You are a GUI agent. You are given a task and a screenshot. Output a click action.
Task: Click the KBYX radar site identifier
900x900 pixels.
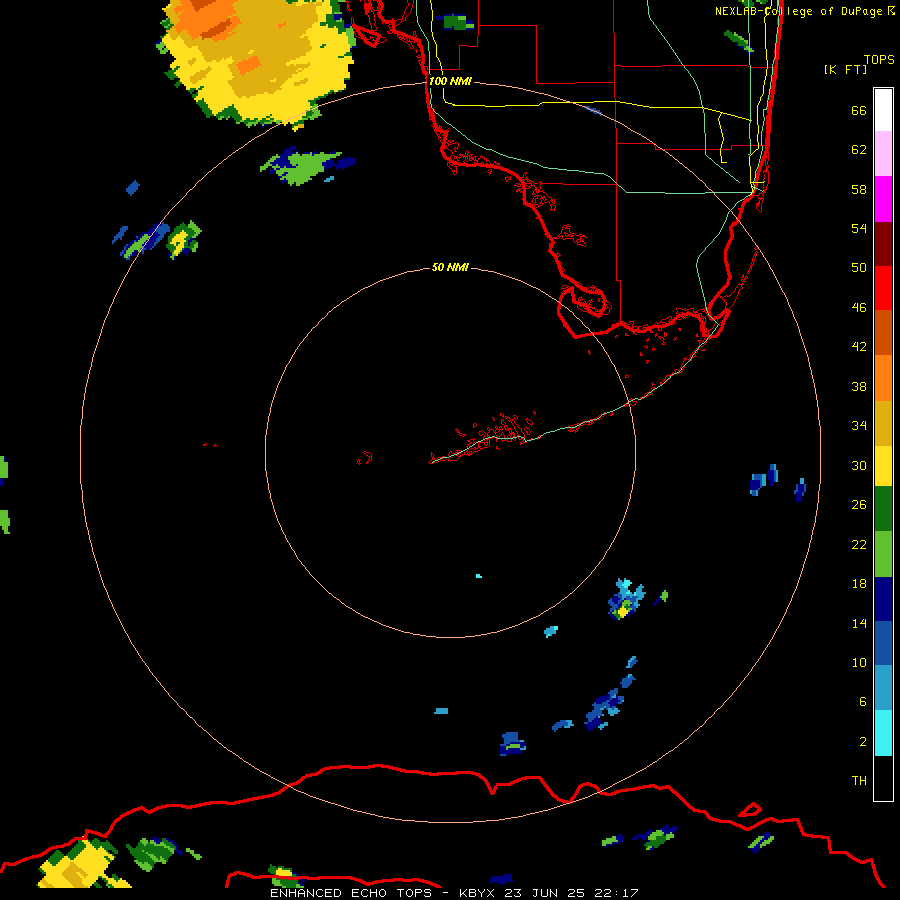(x=476, y=893)
